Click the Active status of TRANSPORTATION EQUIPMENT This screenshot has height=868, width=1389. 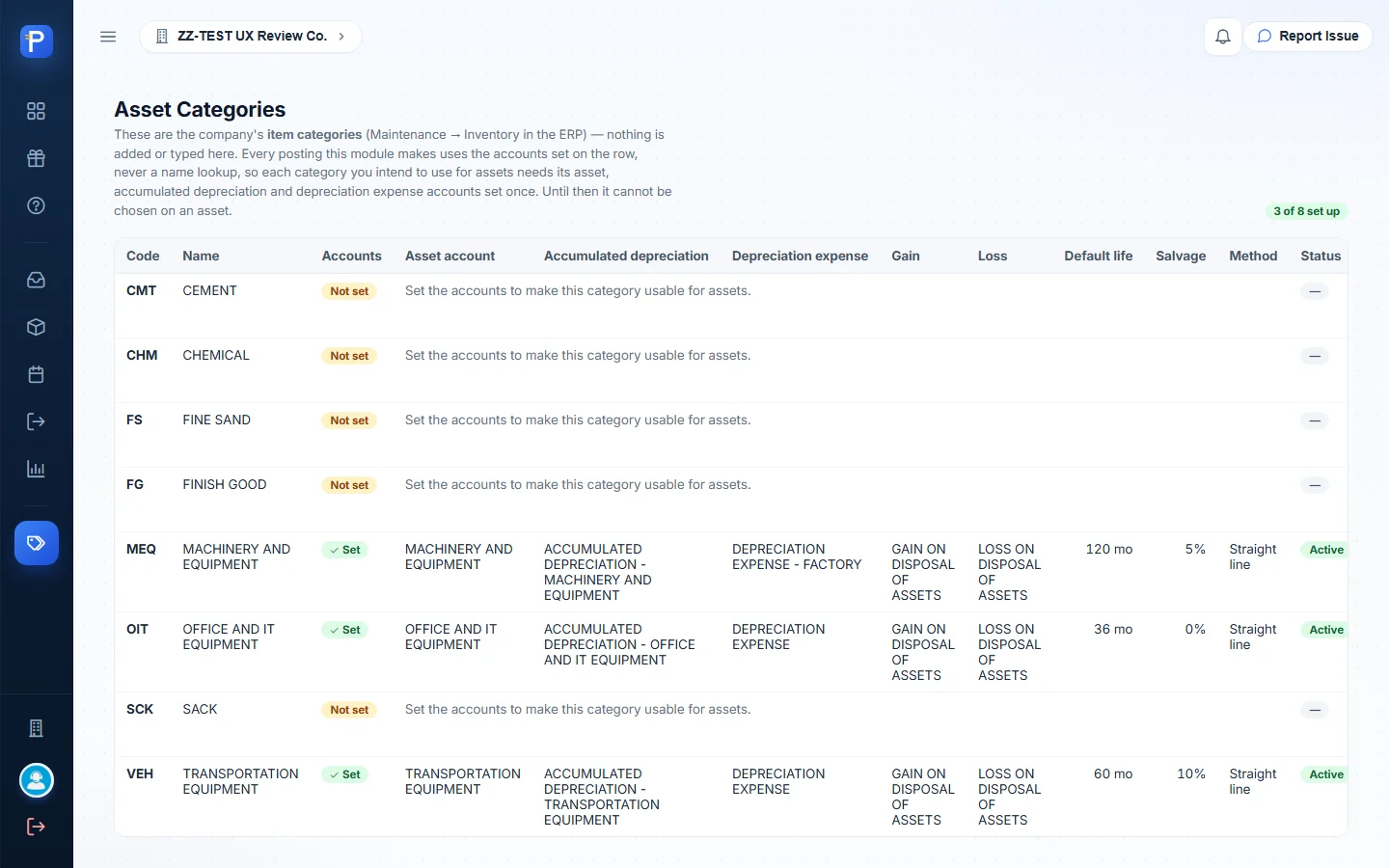point(1326,774)
